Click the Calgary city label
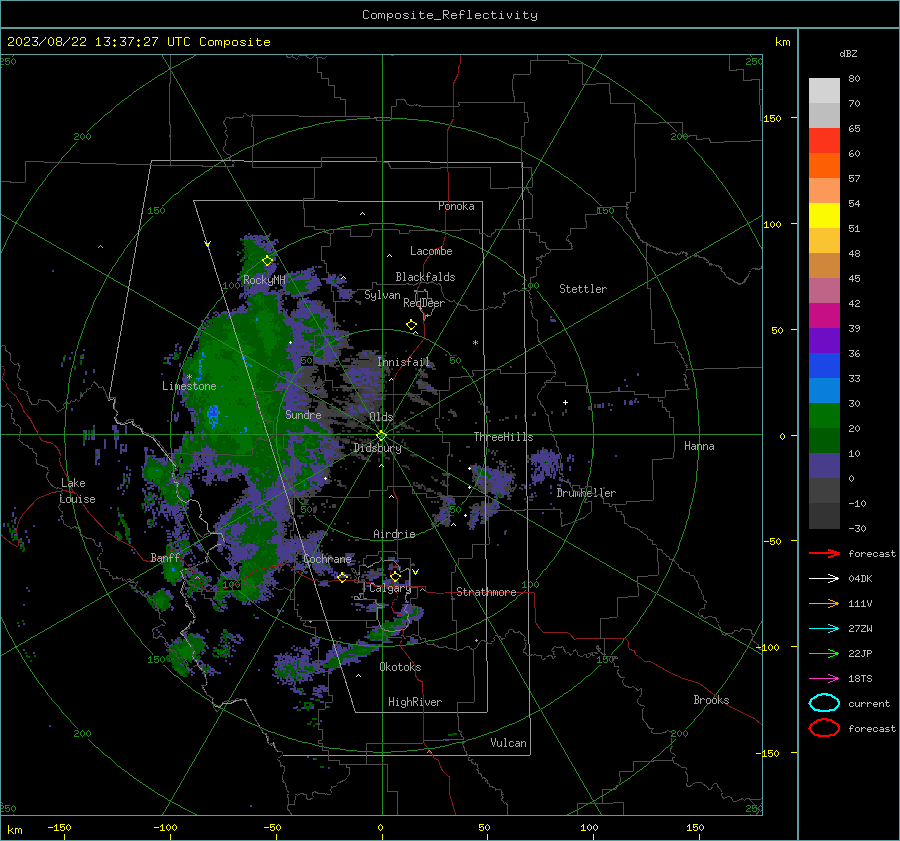This screenshot has width=900, height=841. [390, 588]
